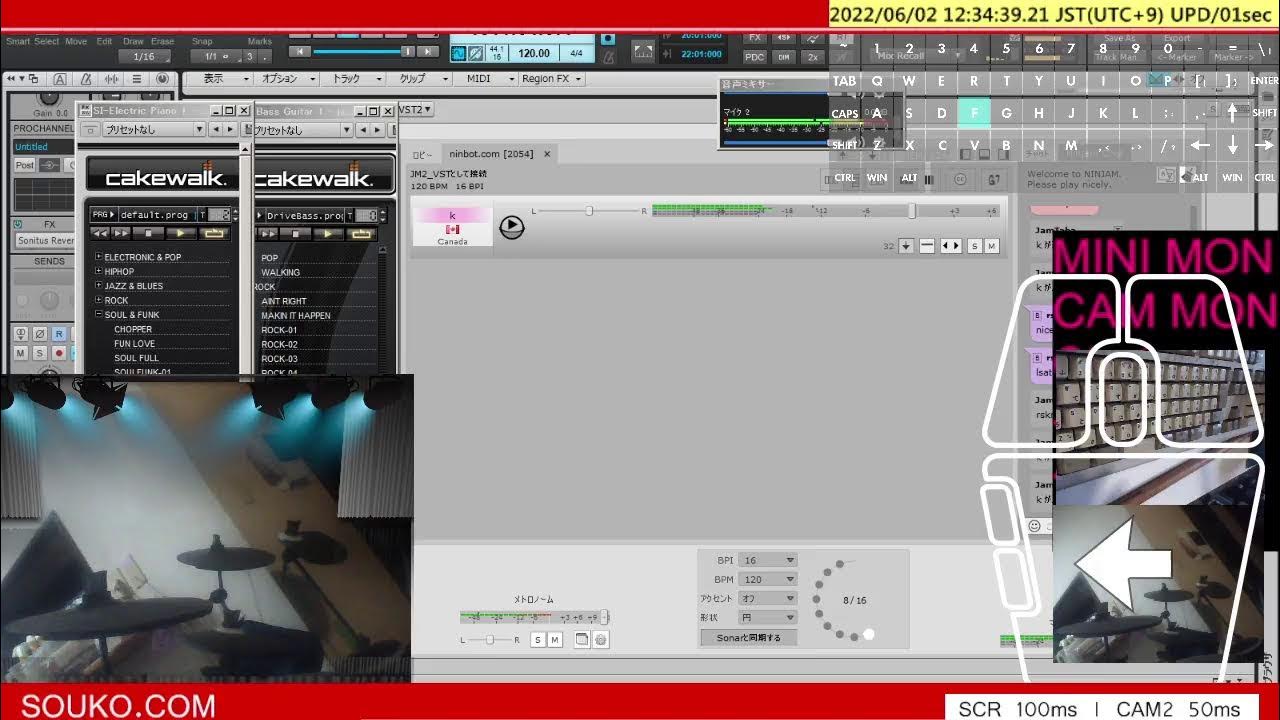Toggle FX bin power button in inspector
Screen dimensions: 1280x720
point(20,225)
